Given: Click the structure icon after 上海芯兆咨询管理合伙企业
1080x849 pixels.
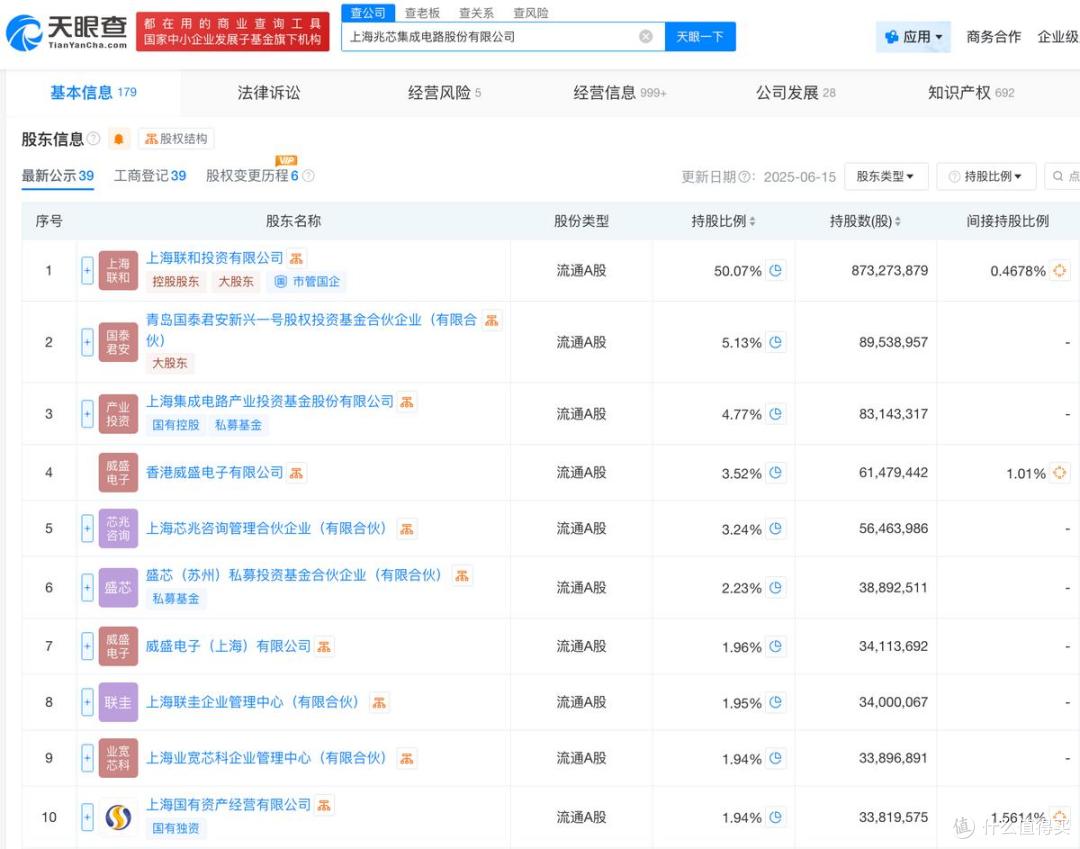Looking at the screenshot, I should click(x=407, y=529).
